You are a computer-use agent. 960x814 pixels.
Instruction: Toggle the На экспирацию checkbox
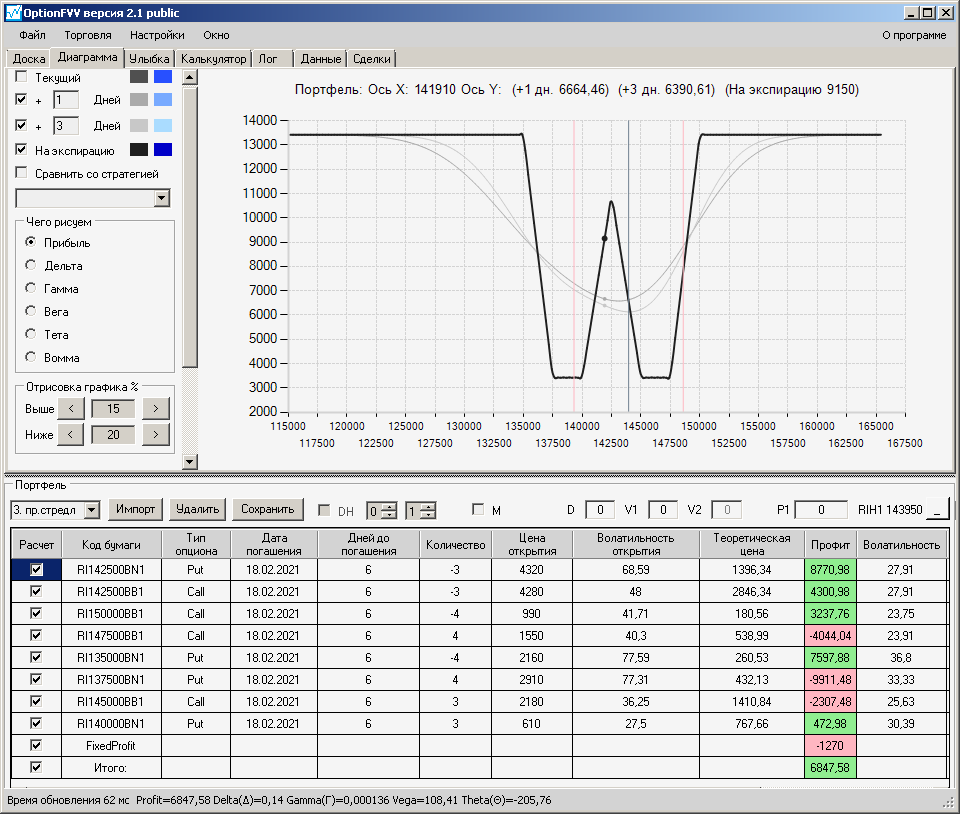[x=22, y=150]
